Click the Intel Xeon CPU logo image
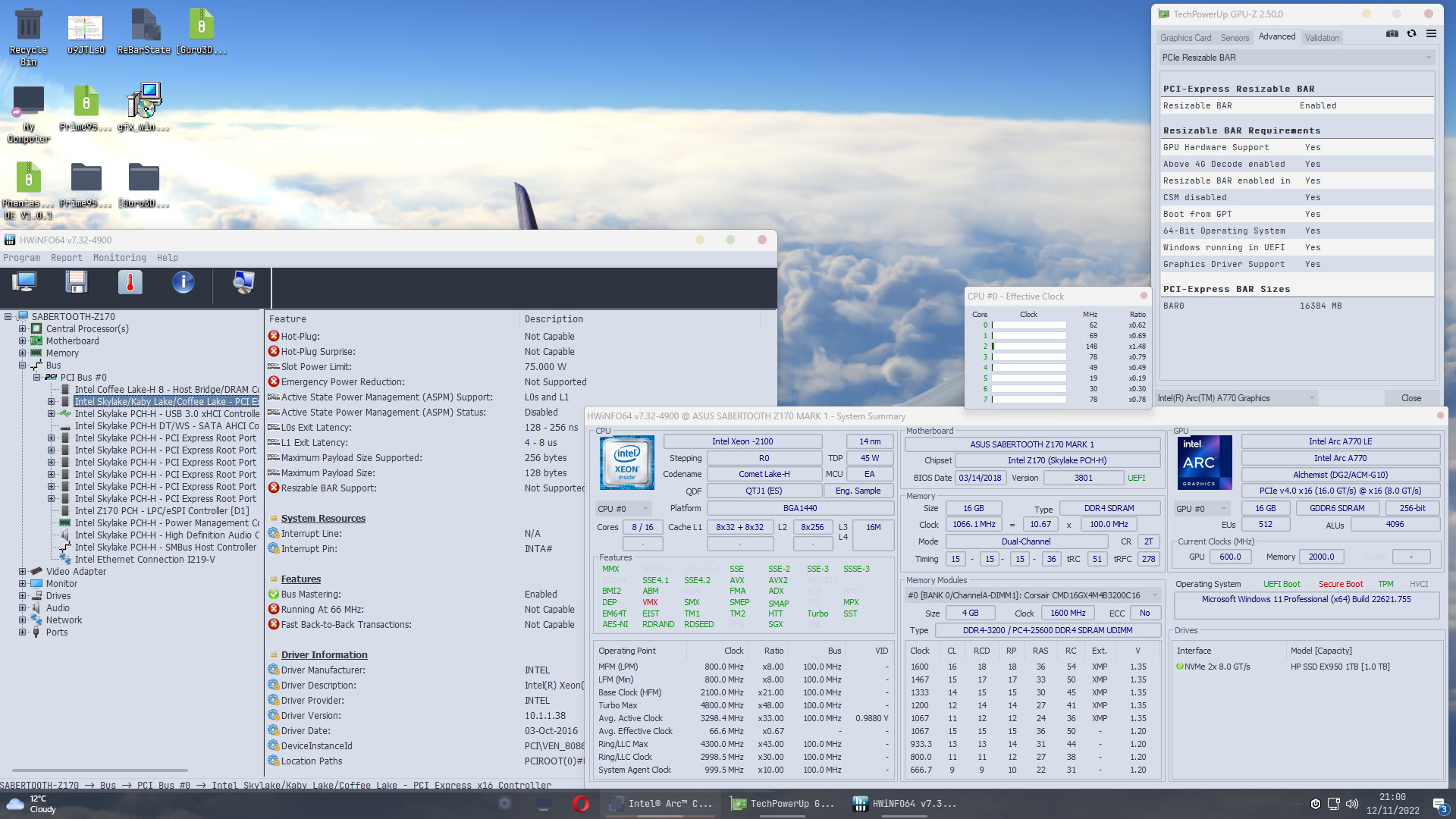The width and height of the screenshot is (1456, 819). (x=626, y=463)
